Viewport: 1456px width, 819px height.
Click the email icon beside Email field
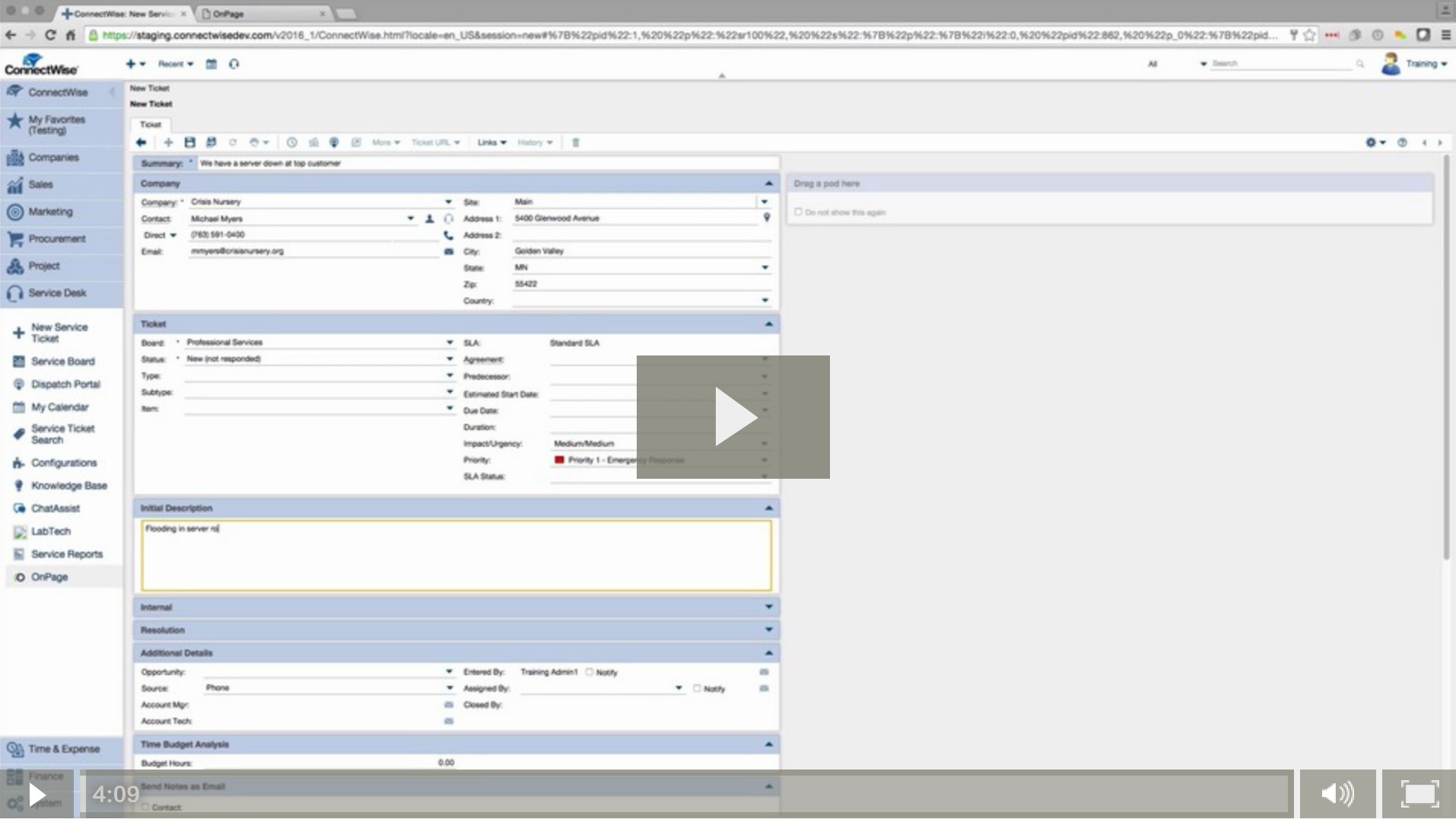click(x=449, y=251)
